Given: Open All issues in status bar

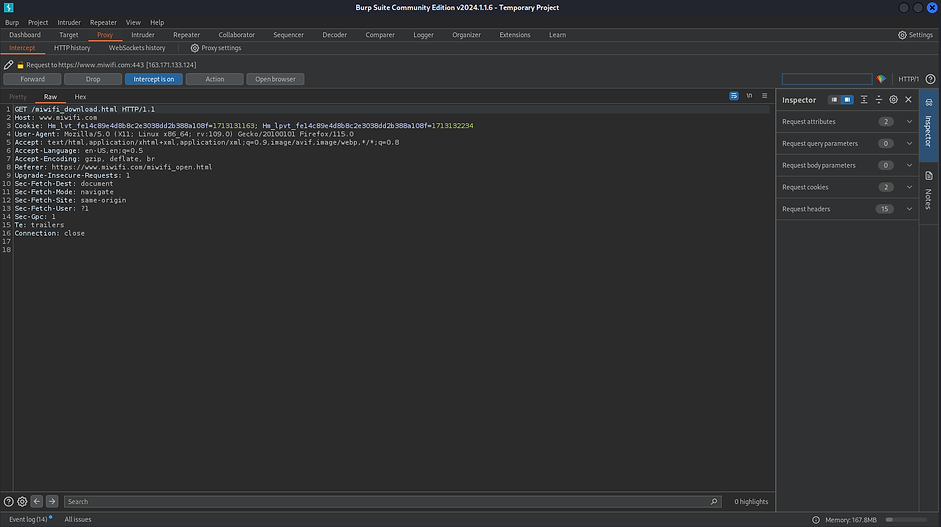Looking at the screenshot, I should point(78,520).
